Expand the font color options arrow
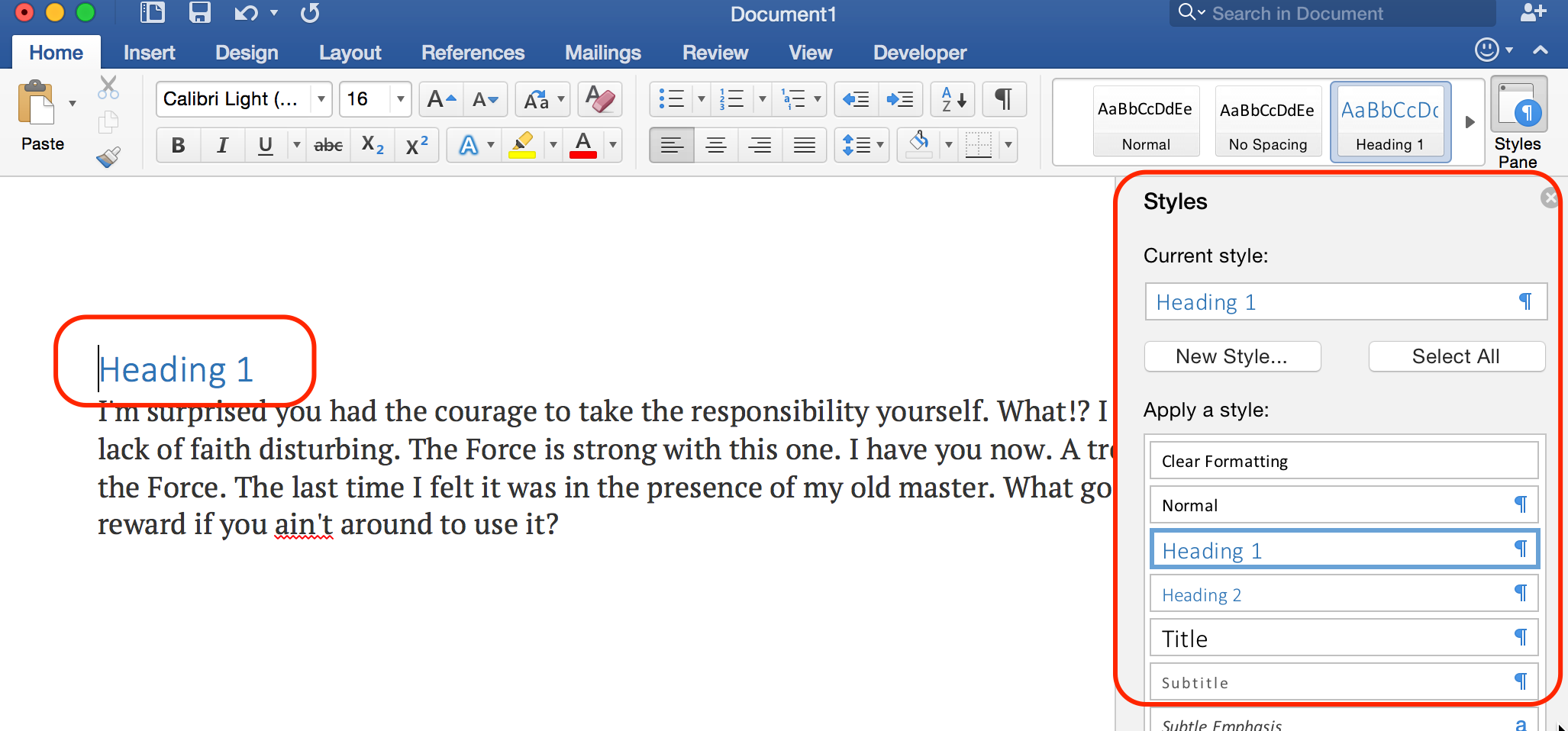 click(613, 145)
